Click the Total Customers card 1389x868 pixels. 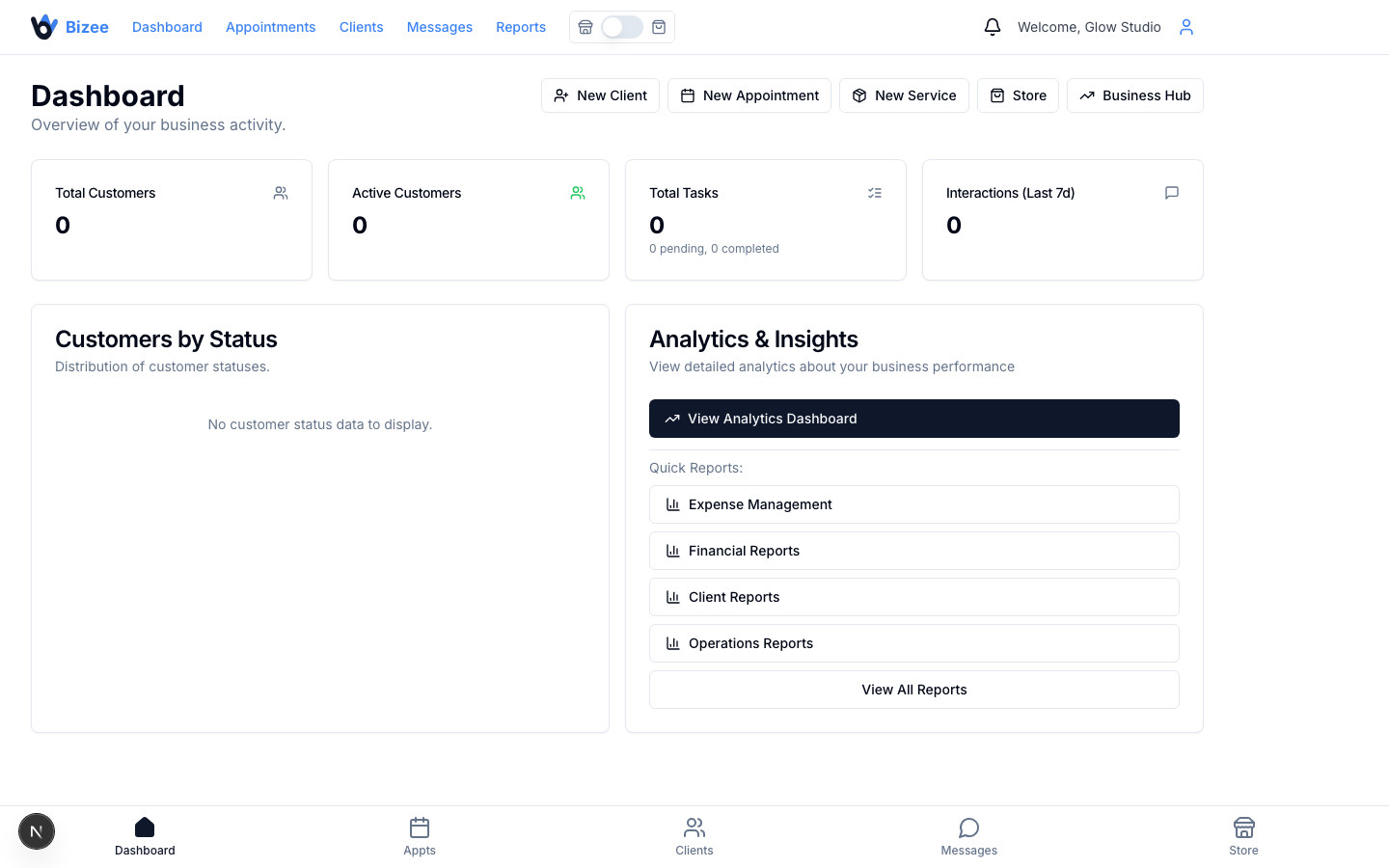point(172,220)
